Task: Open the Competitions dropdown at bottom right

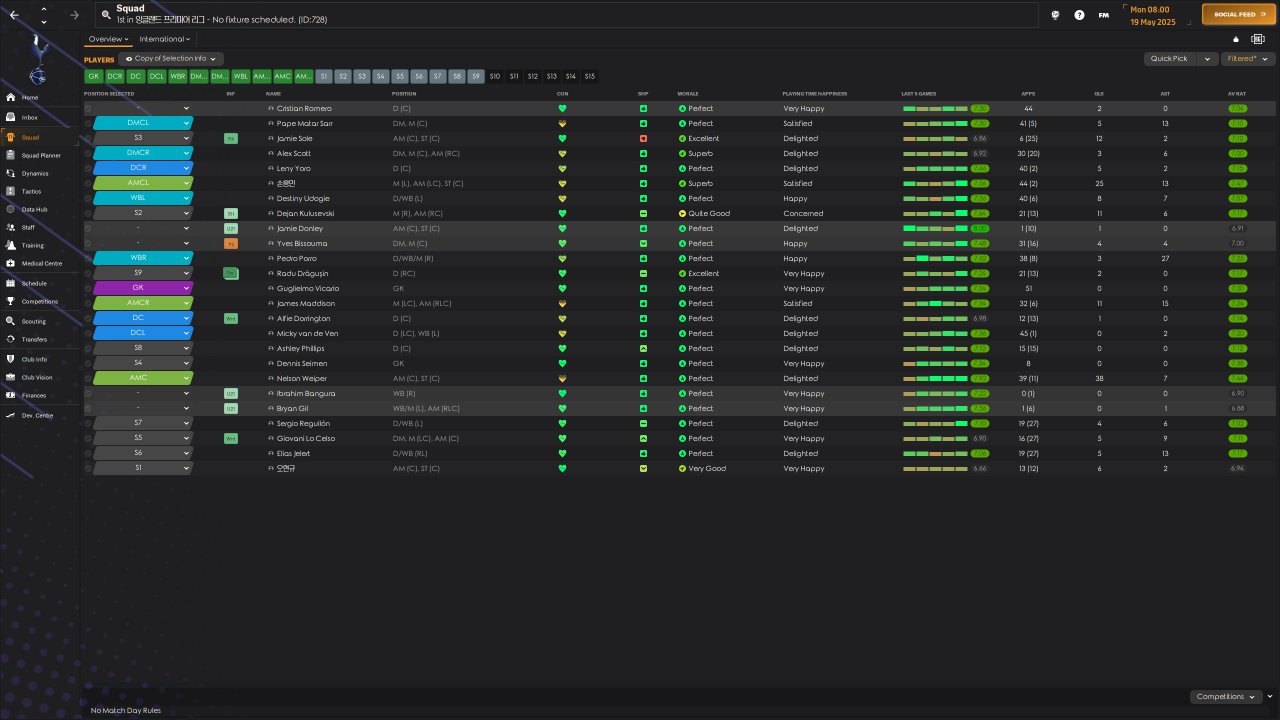Action: click(1225, 696)
